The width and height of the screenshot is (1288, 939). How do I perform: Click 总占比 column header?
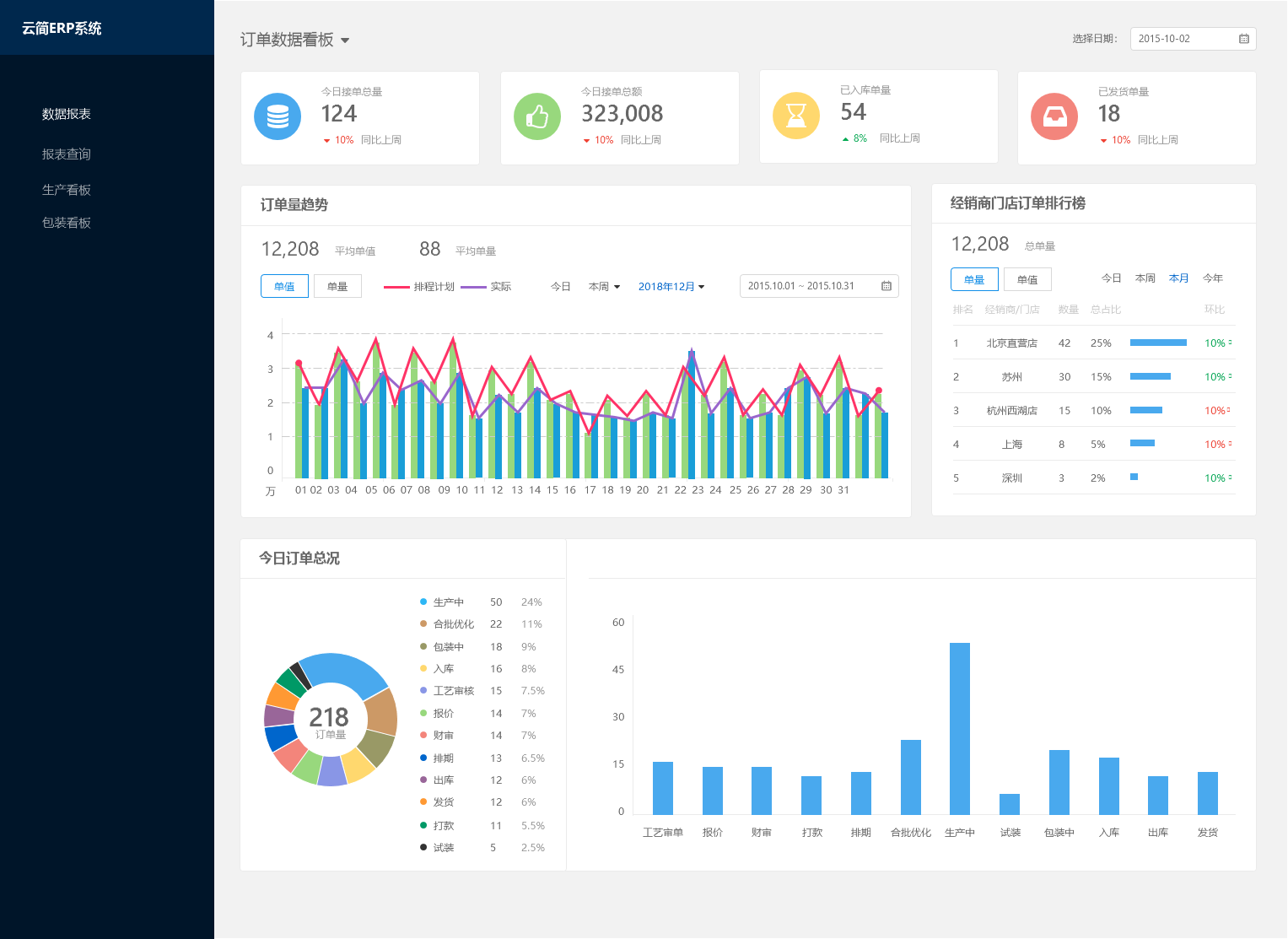coord(1106,310)
